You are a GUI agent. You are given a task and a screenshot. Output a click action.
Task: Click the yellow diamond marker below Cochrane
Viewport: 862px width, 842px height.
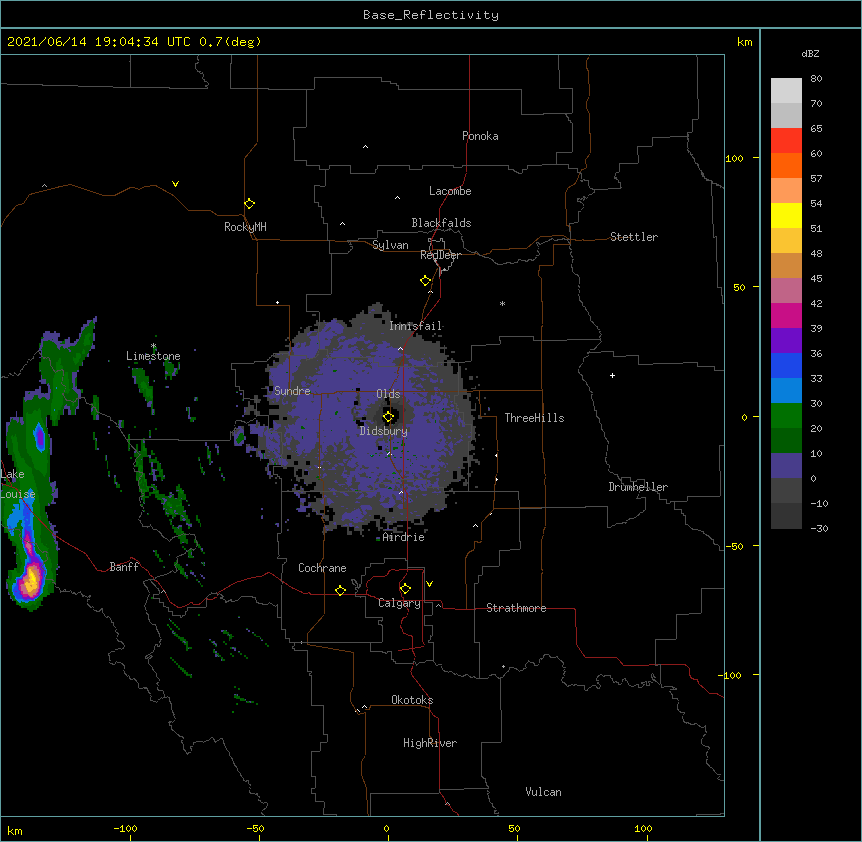click(x=340, y=590)
